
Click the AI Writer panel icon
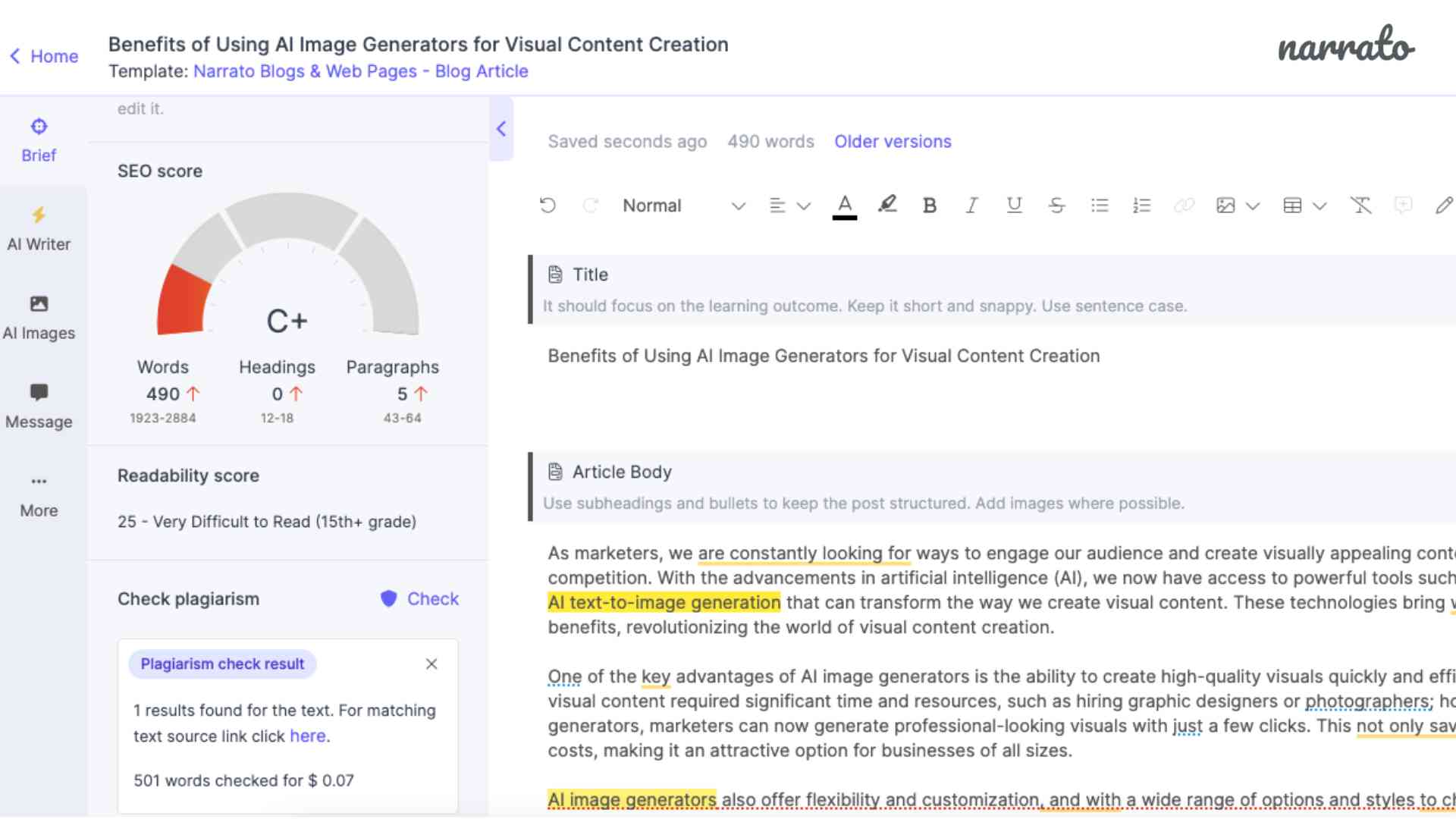[38, 215]
